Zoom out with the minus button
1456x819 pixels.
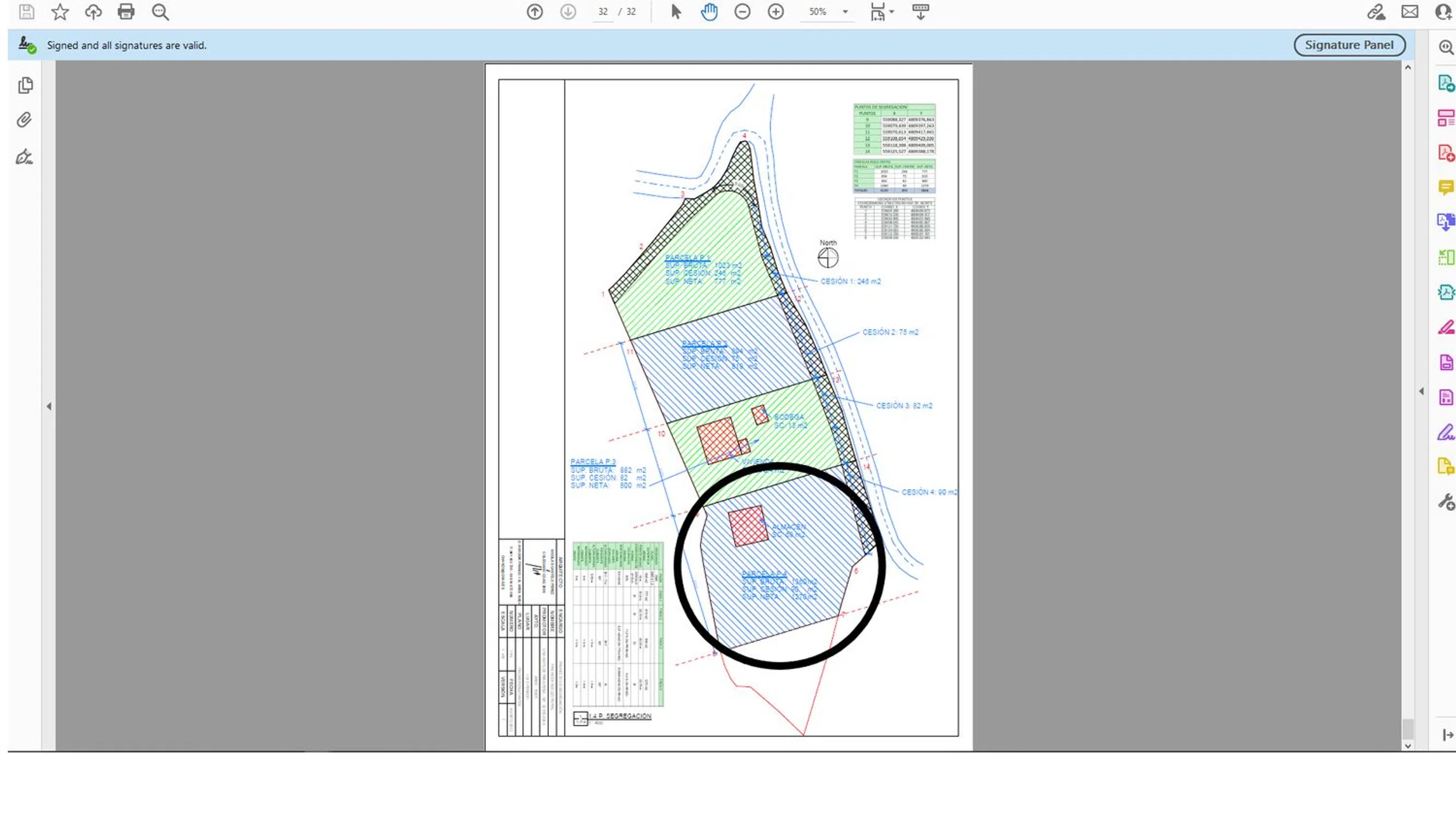(742, 11)
